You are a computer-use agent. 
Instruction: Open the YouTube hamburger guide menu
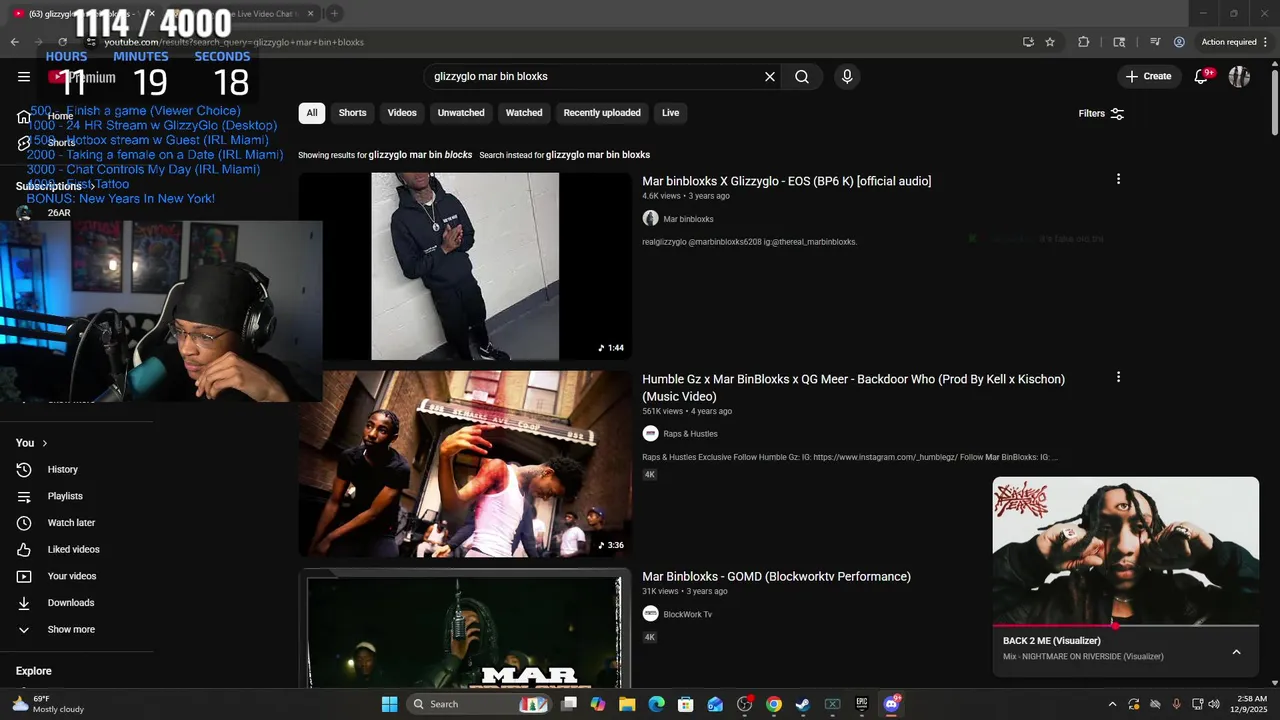[x=24, y=76]
